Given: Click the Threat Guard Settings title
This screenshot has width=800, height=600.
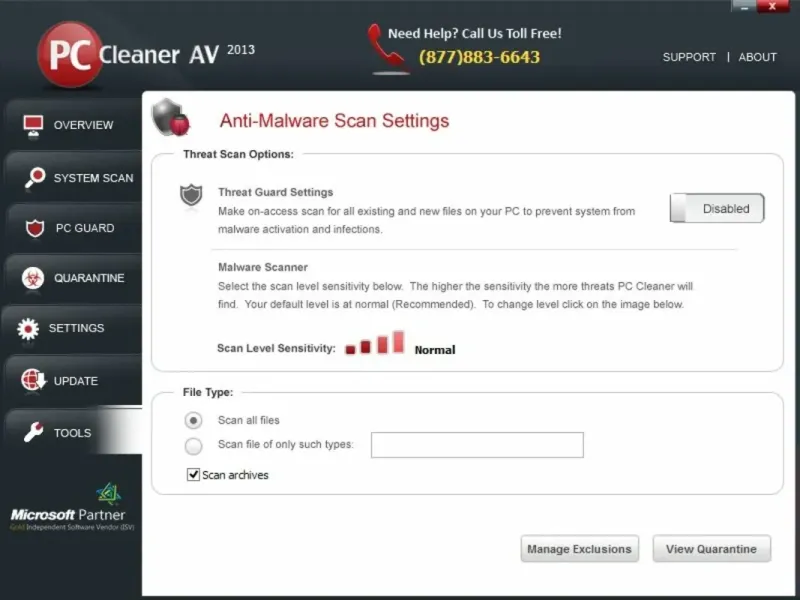Looking at the screenshot, I should 276,192.
